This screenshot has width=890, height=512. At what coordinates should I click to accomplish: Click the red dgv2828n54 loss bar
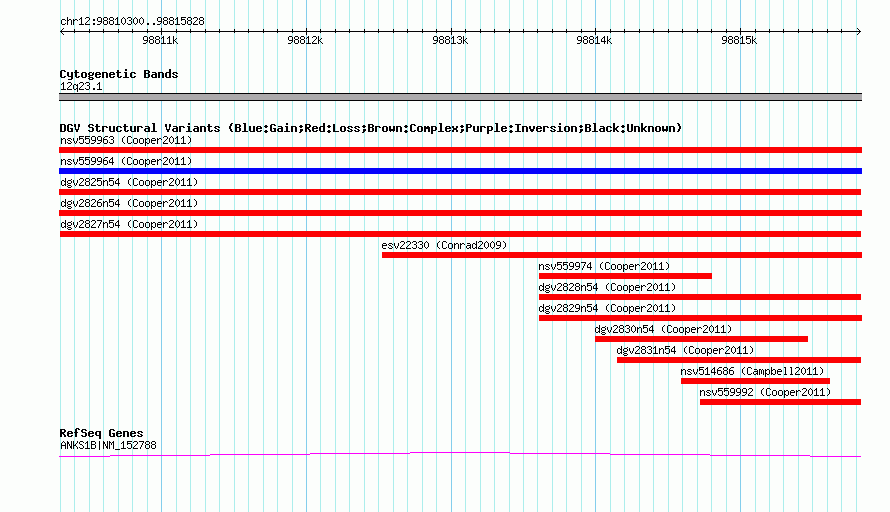click(700, 297)
